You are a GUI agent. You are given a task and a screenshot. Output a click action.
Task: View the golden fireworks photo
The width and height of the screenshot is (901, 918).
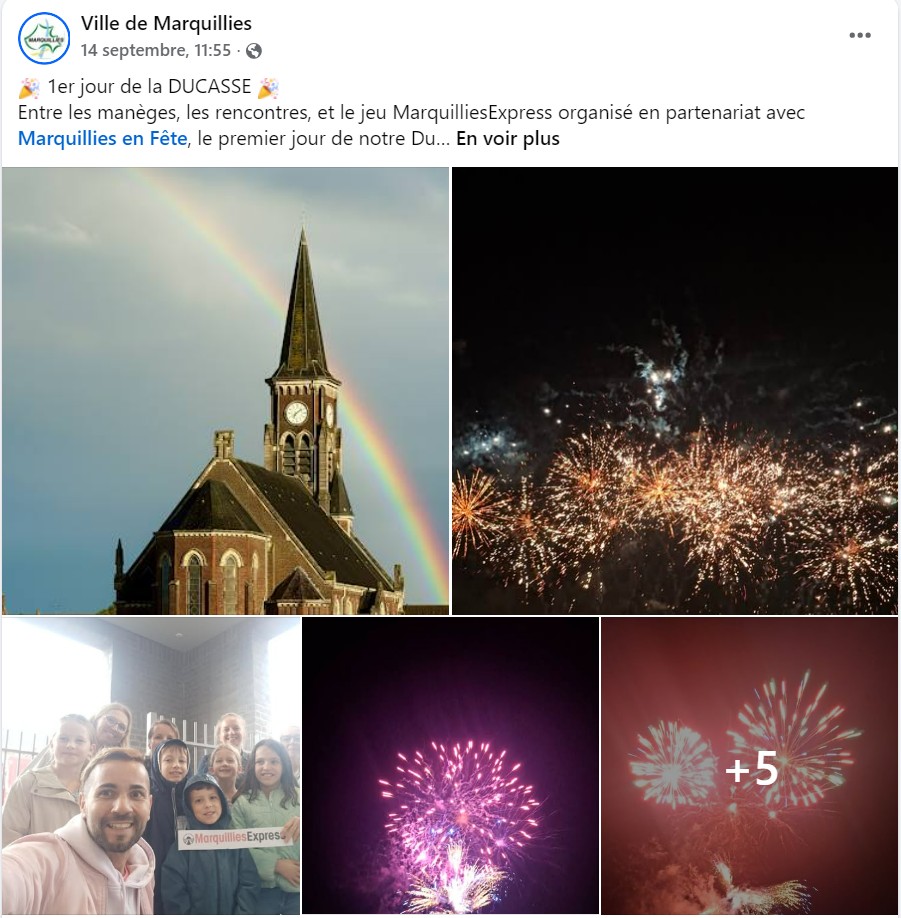(674, 391)
